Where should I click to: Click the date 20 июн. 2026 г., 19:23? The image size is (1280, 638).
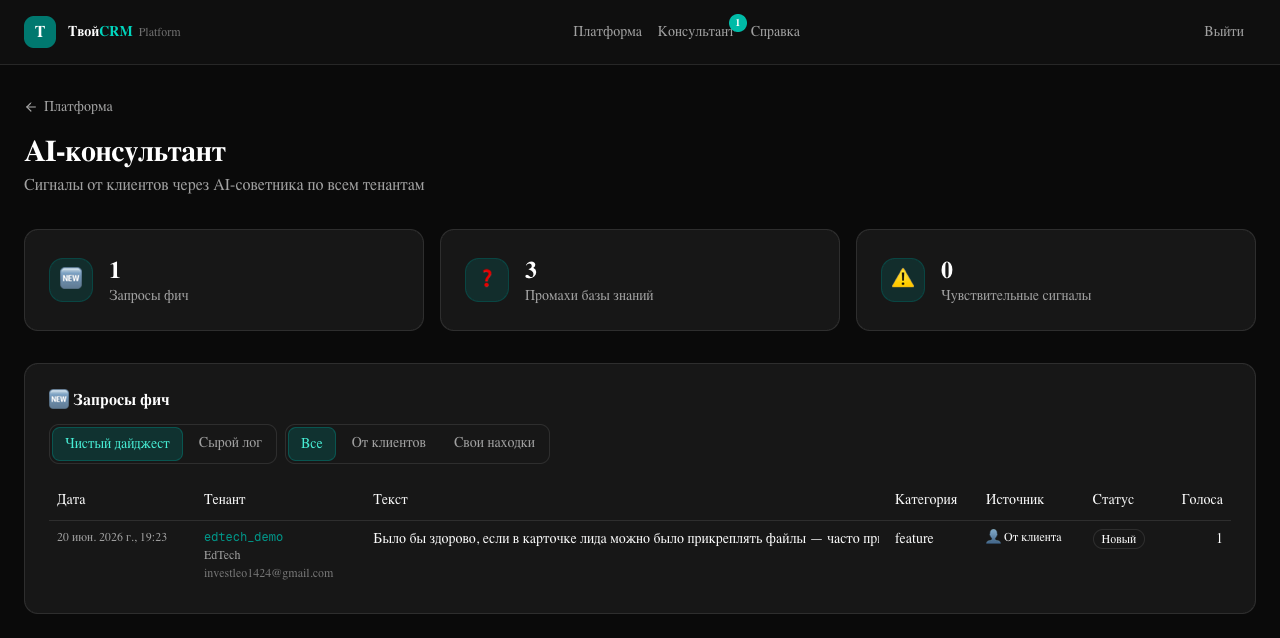point(112,537)
